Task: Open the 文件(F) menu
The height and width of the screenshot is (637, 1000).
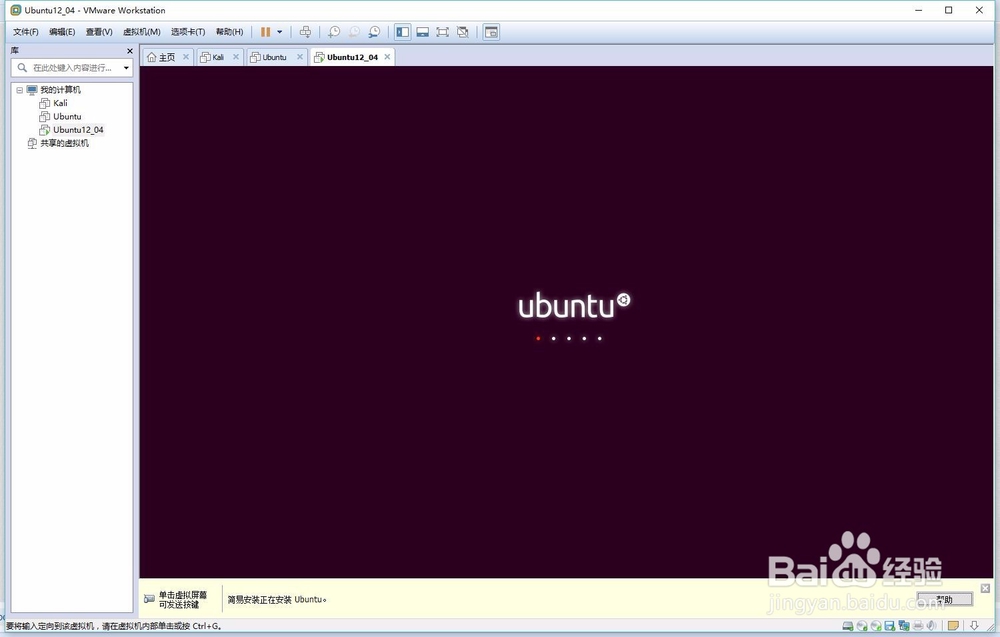Action: (x=26, y=32)
